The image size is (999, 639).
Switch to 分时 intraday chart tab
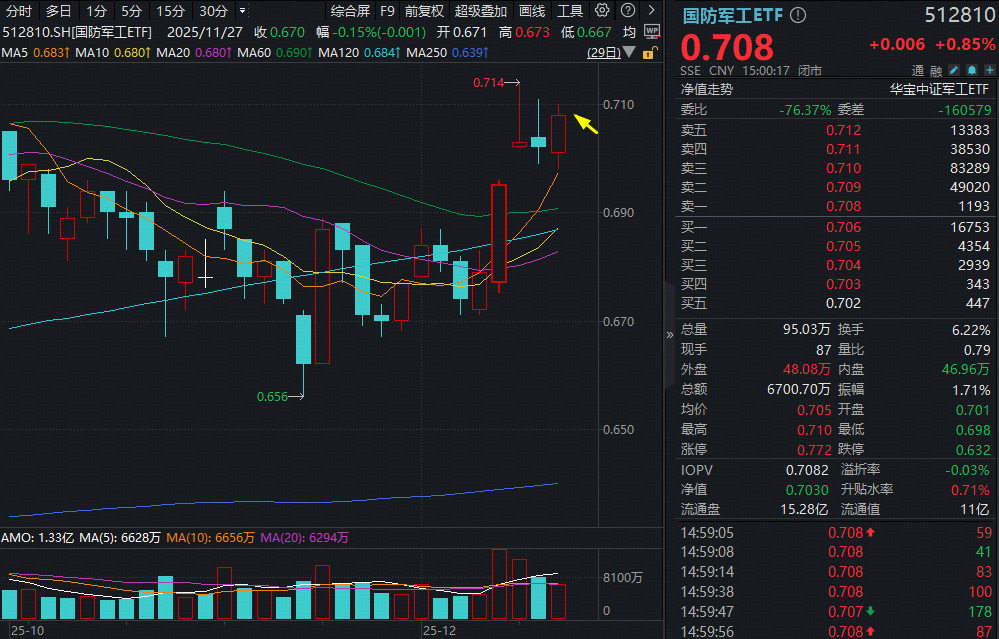point(19,11)
